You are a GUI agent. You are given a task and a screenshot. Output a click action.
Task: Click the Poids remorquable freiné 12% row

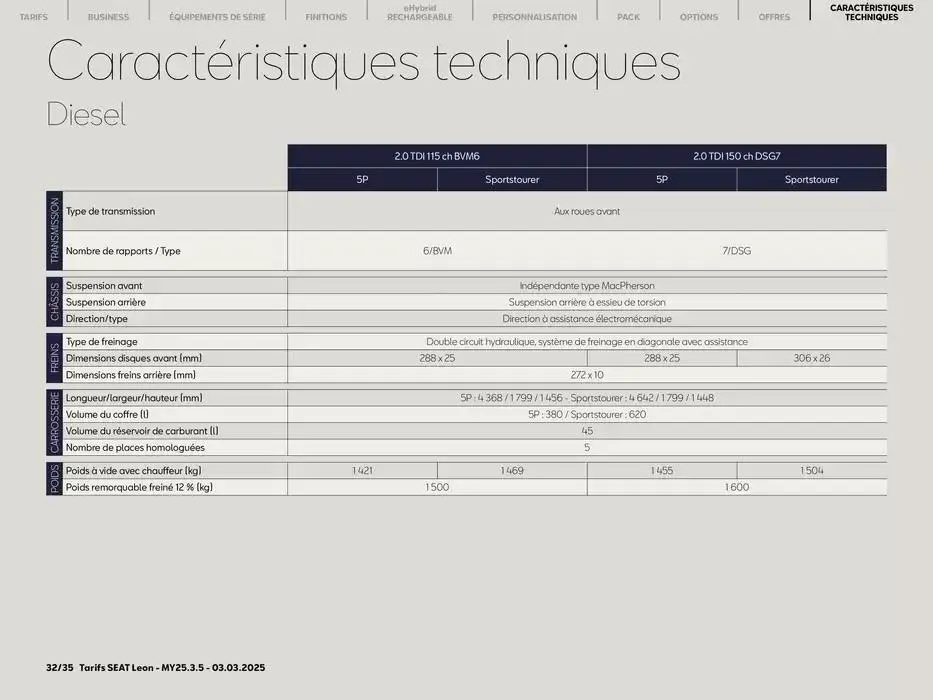[150, 487]
